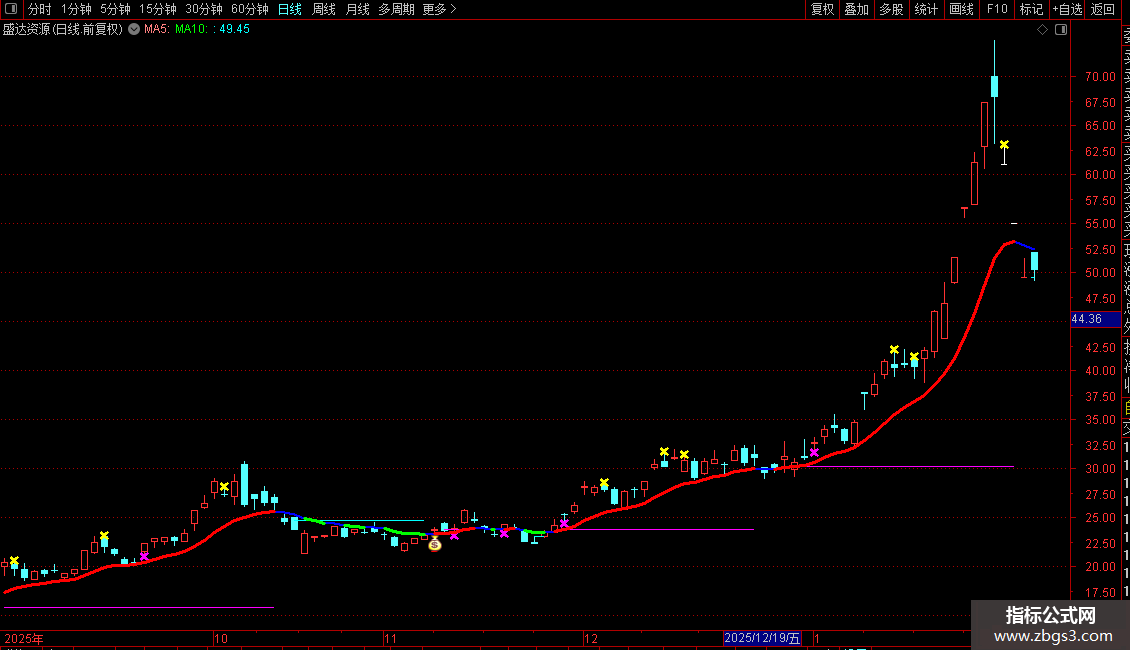This screenshot has width=1130, height=650.
Task: Click the diamond icon at chart top-right
Action: 1042,30
